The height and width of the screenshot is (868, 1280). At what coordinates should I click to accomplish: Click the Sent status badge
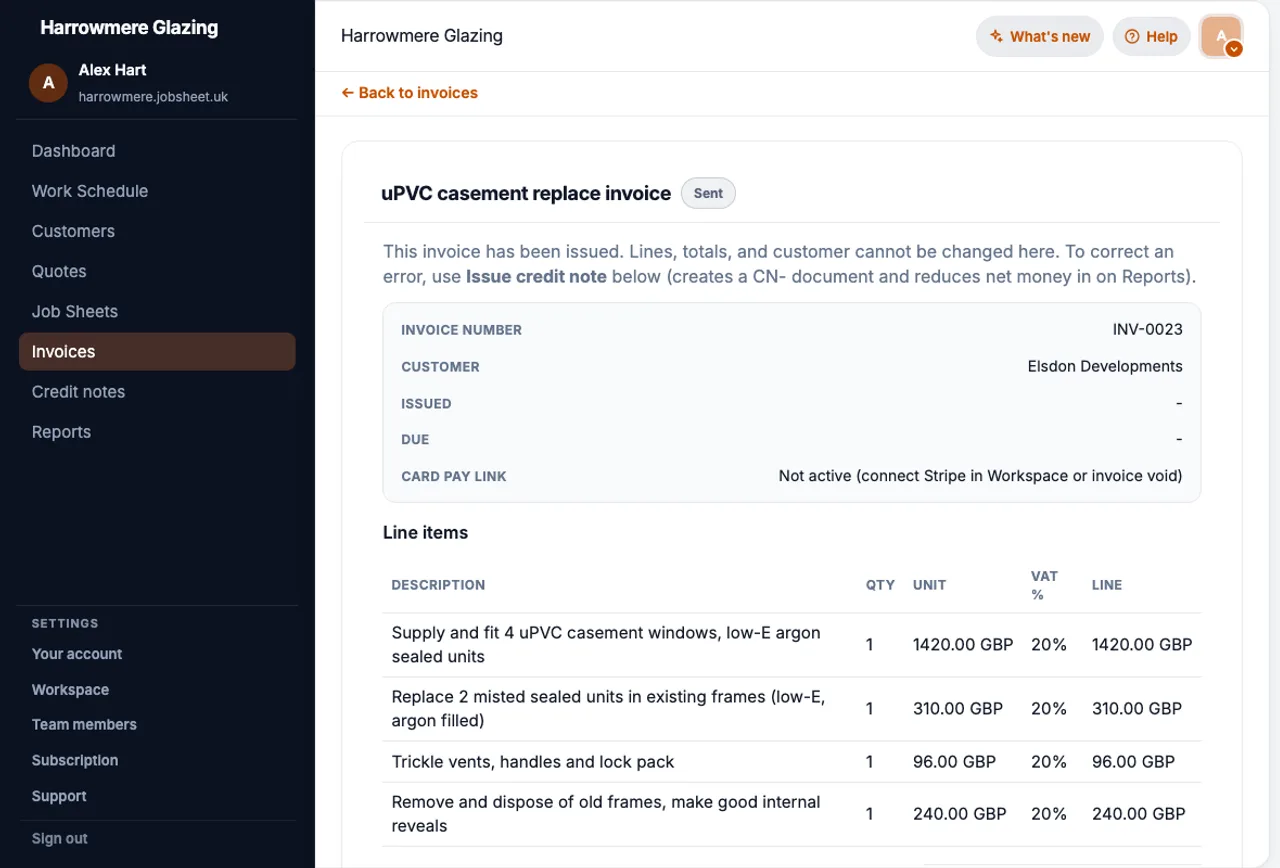(x=708, y=193)
